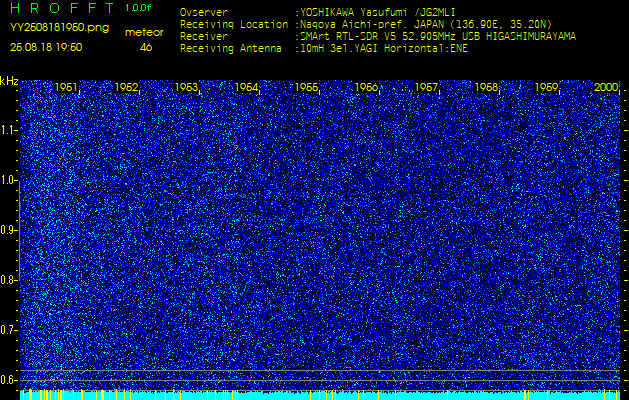Click the 1959 time marker
Screen dimensions: 629x400
click(546, 87)
